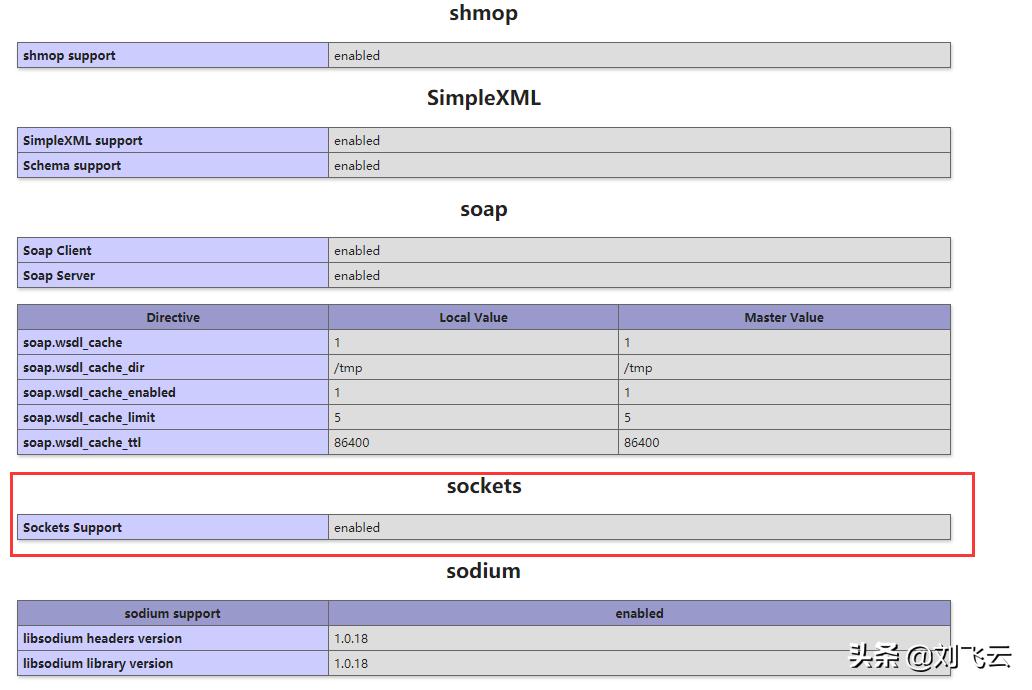Click master value "/tmp" of soap.wsdl_cache_dir

point(638,368)
